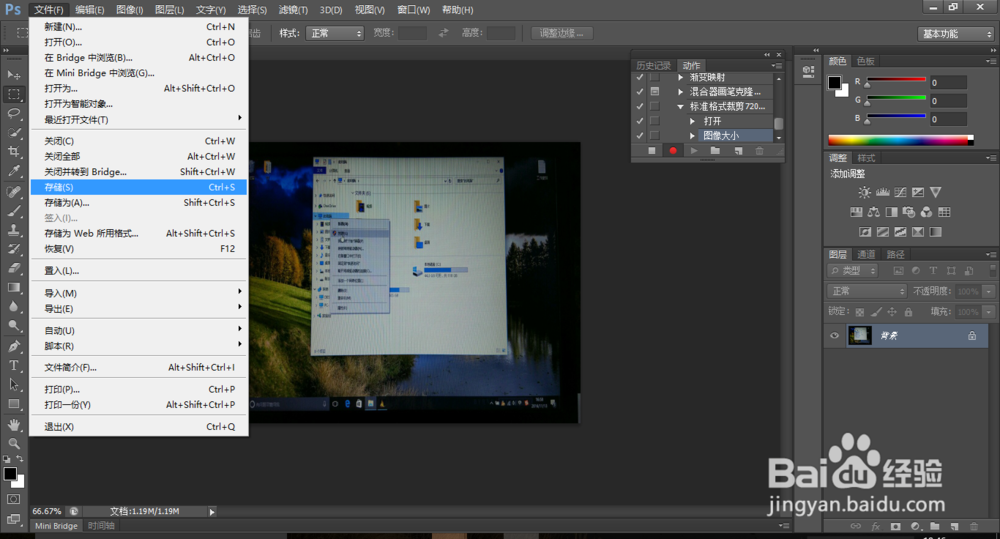Select the Crop tool
The height and width of the screenshot is (539, 1000).
point(13,152)
